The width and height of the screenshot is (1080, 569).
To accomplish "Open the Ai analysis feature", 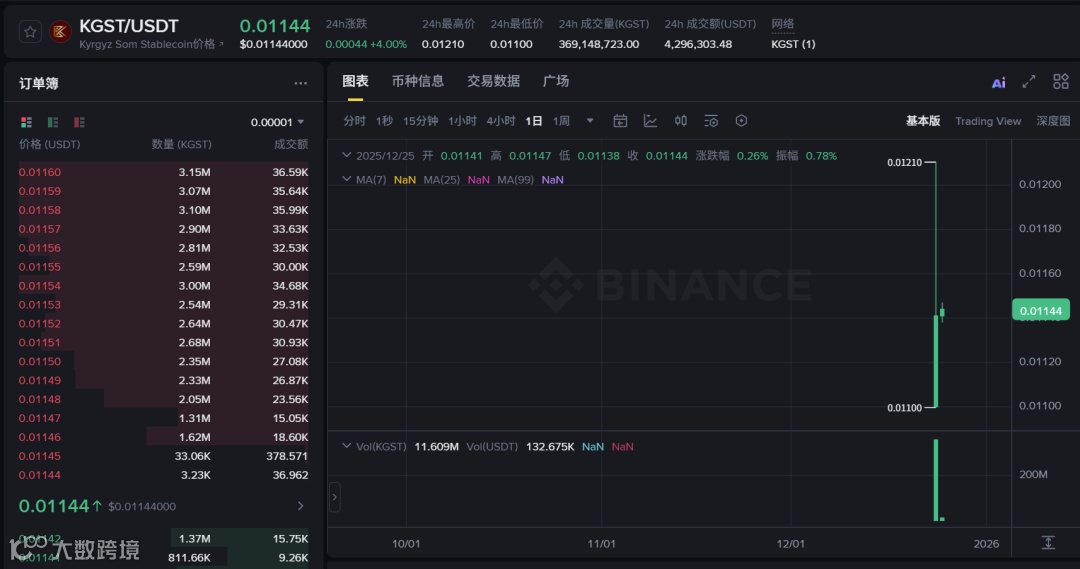I will pyautogui.click(x=998, y=83).
